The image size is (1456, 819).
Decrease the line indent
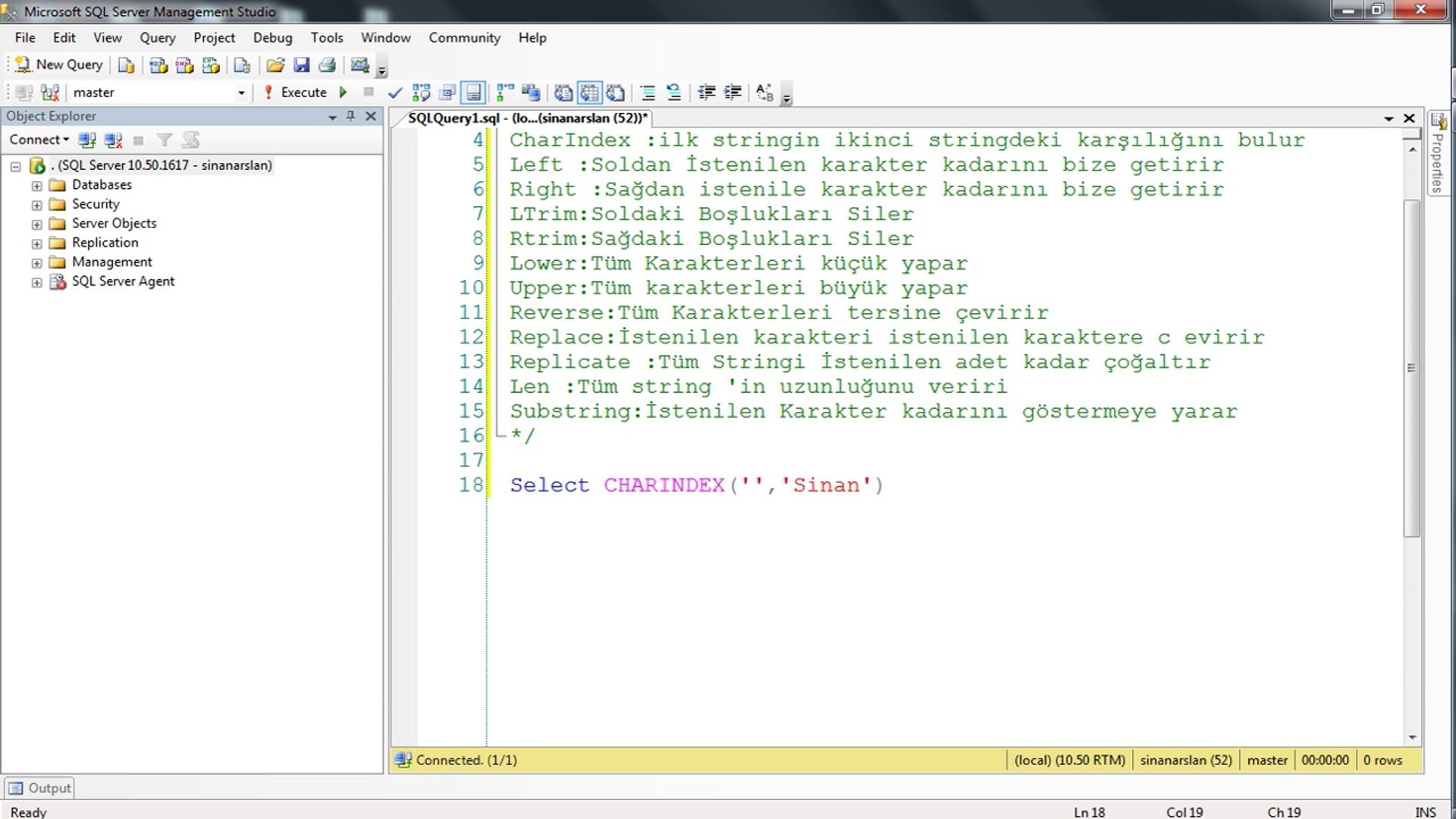point(707,93)
